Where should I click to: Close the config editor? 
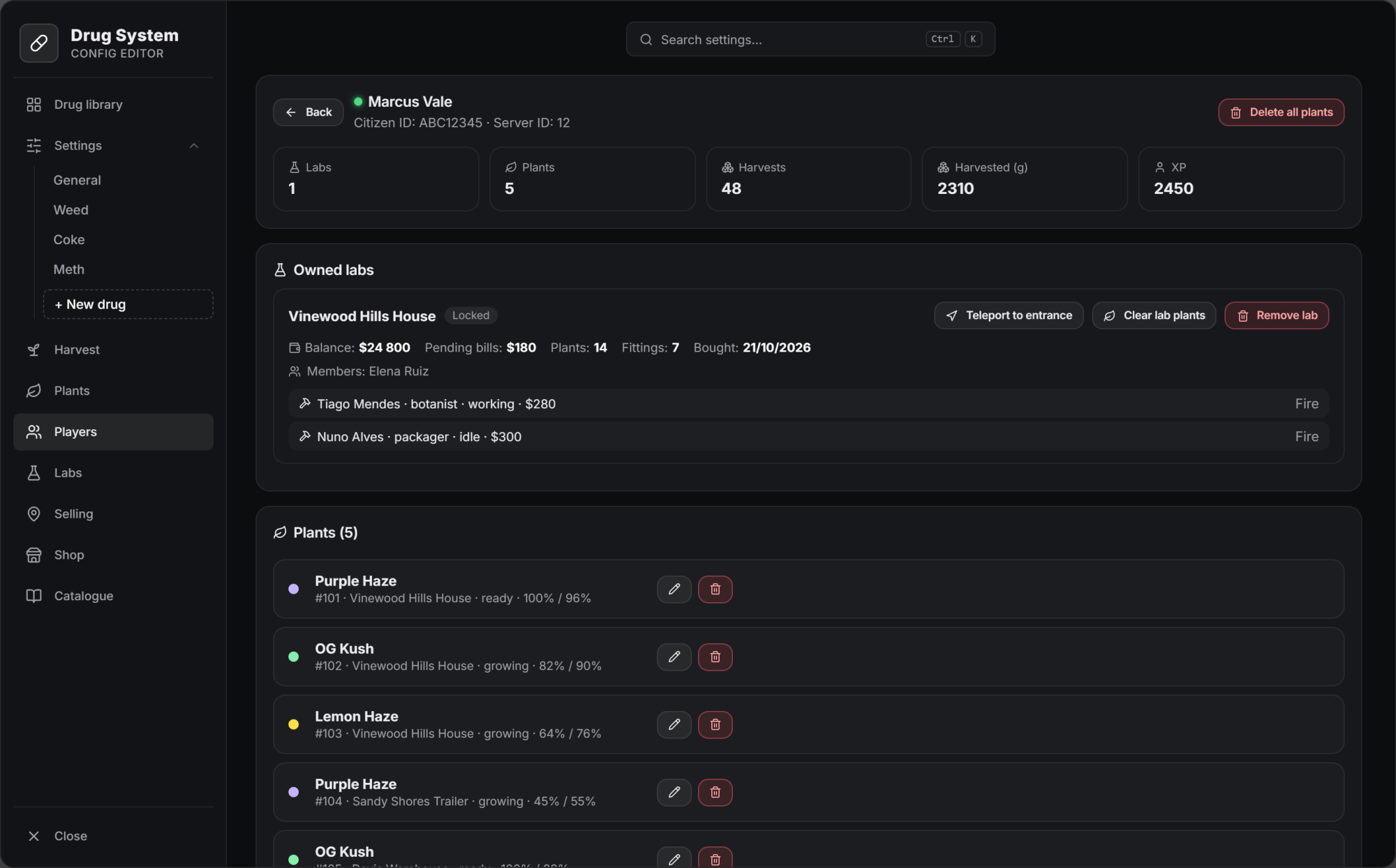[x=113, y=836]
